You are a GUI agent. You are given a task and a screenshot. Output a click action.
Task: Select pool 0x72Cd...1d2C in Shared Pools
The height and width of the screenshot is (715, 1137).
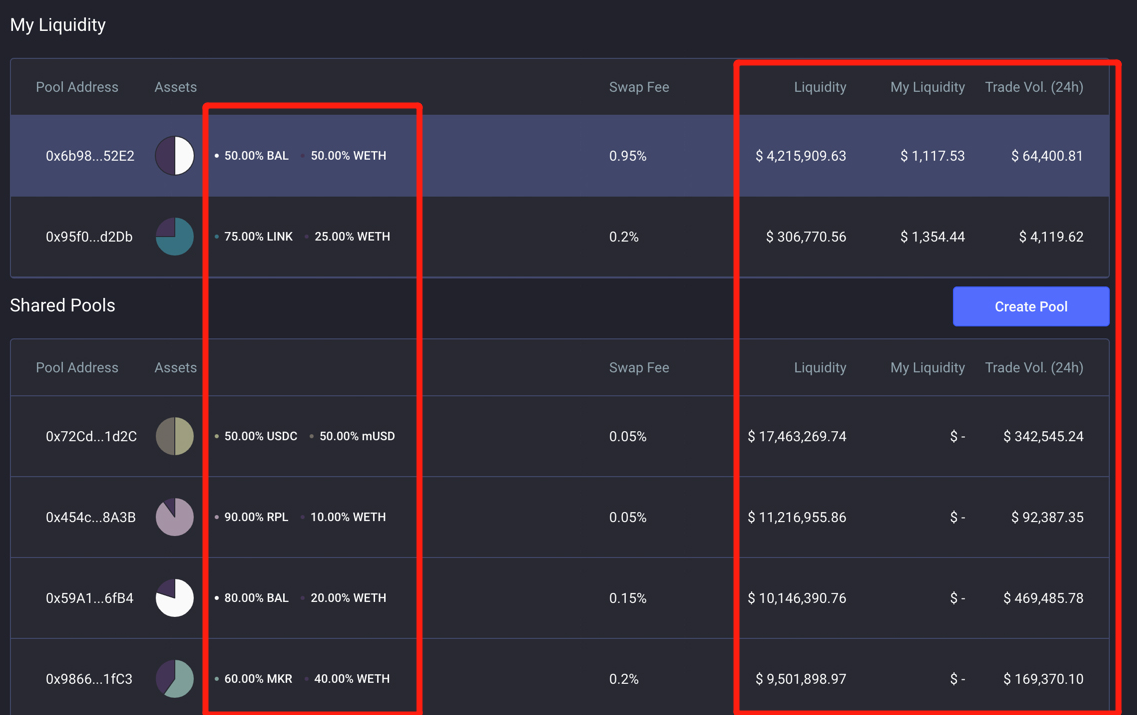(x=91, y=436)
